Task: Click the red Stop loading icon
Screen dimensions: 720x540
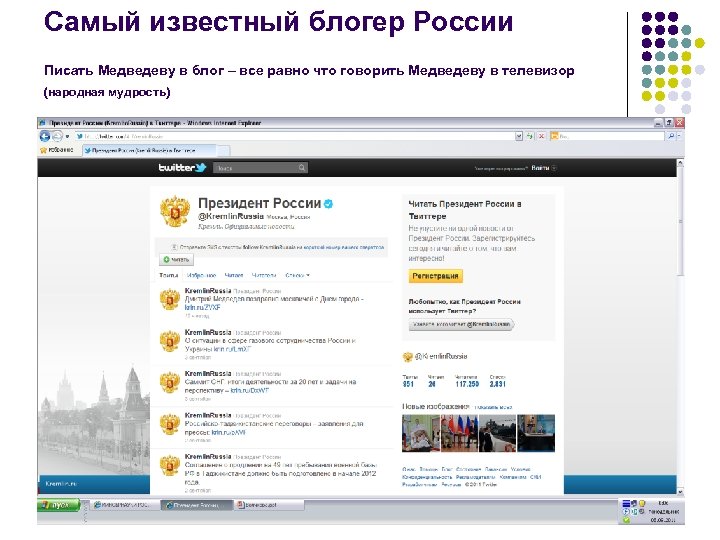Action: pyautogui.click(x=541, y=136)
